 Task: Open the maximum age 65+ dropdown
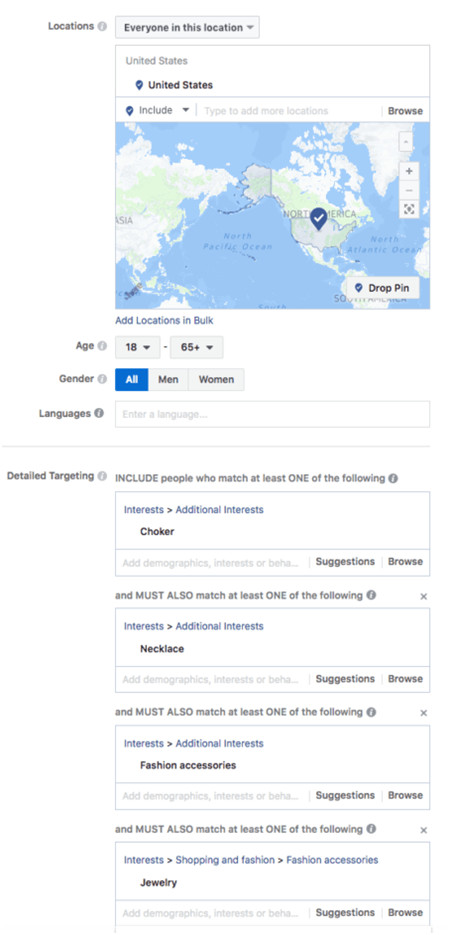tap(197, 347)
